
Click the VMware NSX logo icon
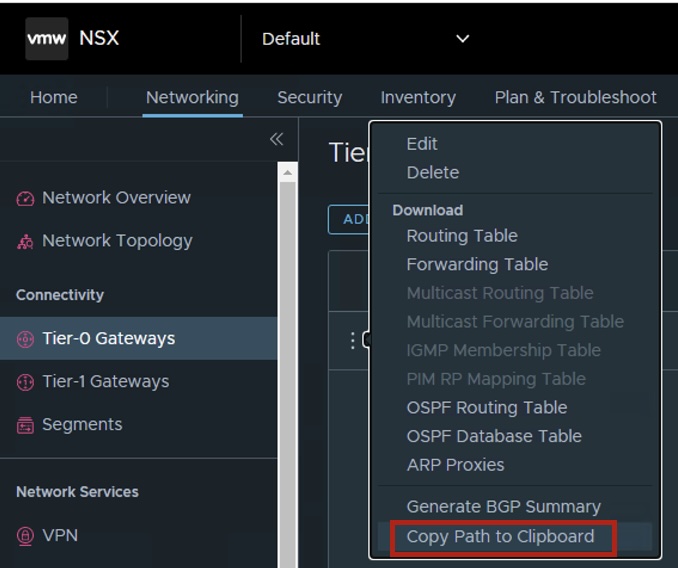click(47, 39)
